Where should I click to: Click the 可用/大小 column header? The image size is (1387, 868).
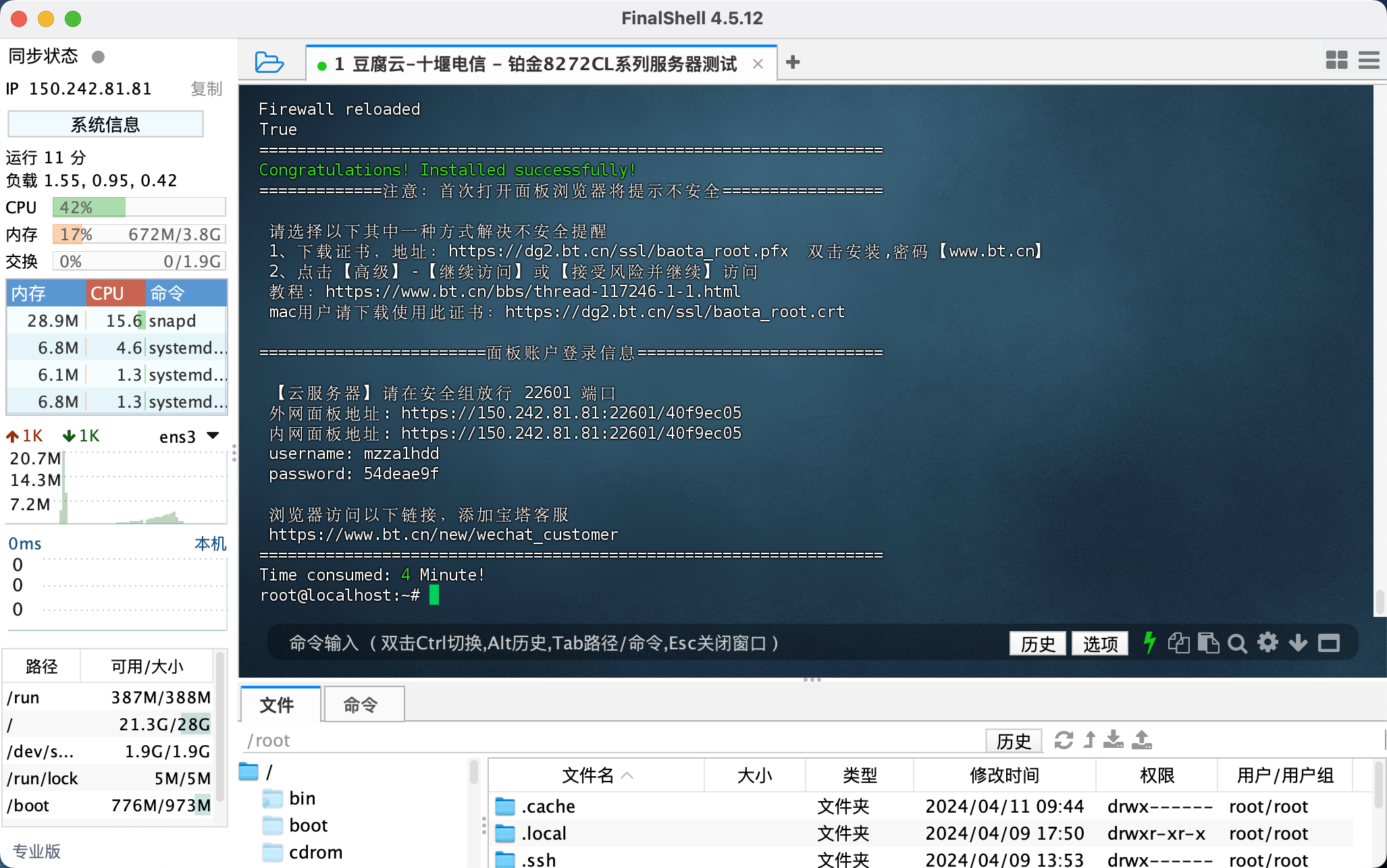(147, 666)
